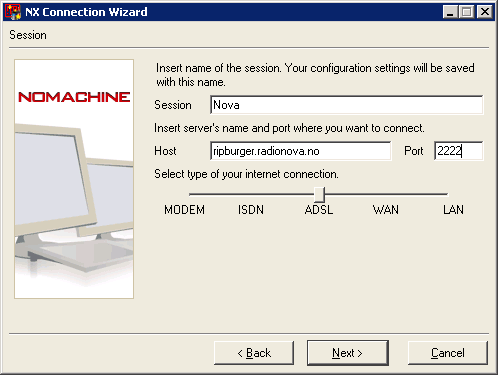Click the Host label text

tap(165, 151)
